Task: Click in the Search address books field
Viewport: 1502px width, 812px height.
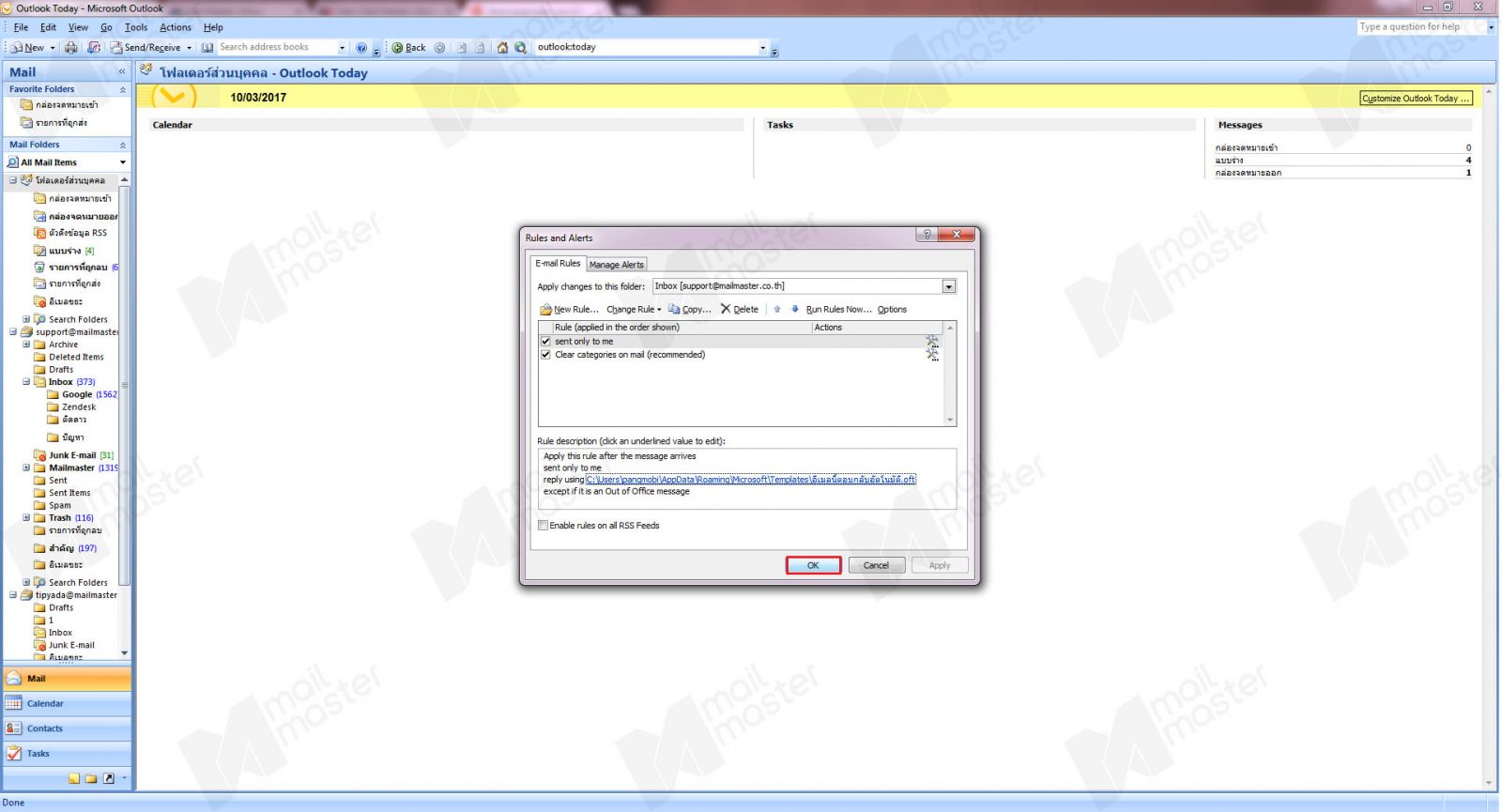Action: (276, 47)
